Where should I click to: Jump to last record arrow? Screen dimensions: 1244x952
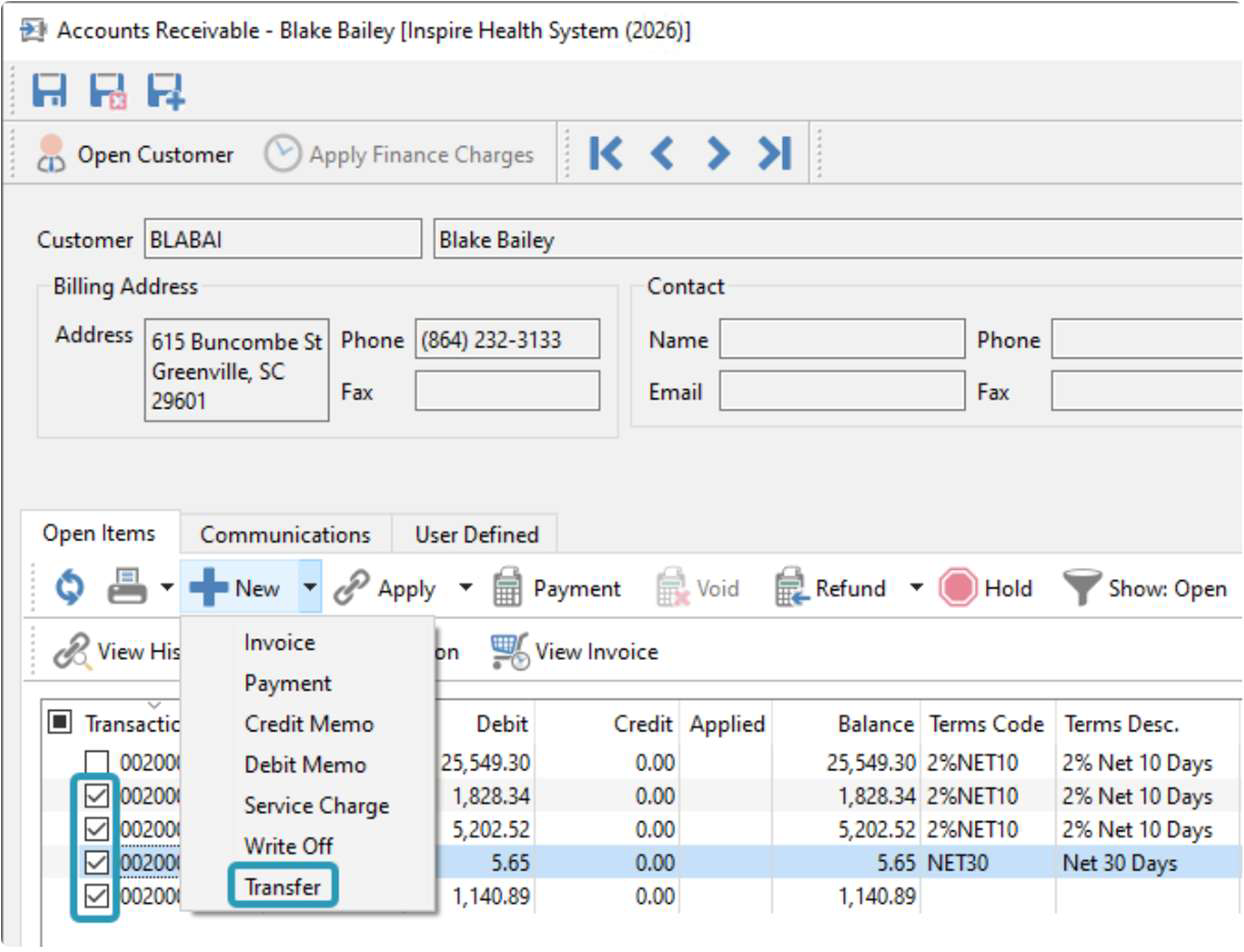[774, 153]
